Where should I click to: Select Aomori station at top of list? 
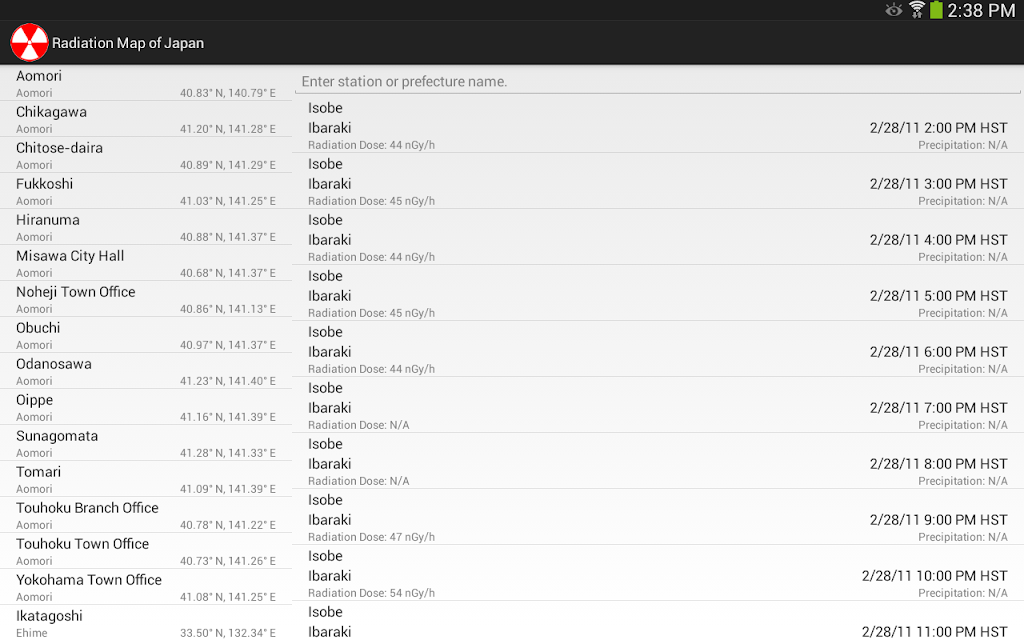click(x=146, y=83)
